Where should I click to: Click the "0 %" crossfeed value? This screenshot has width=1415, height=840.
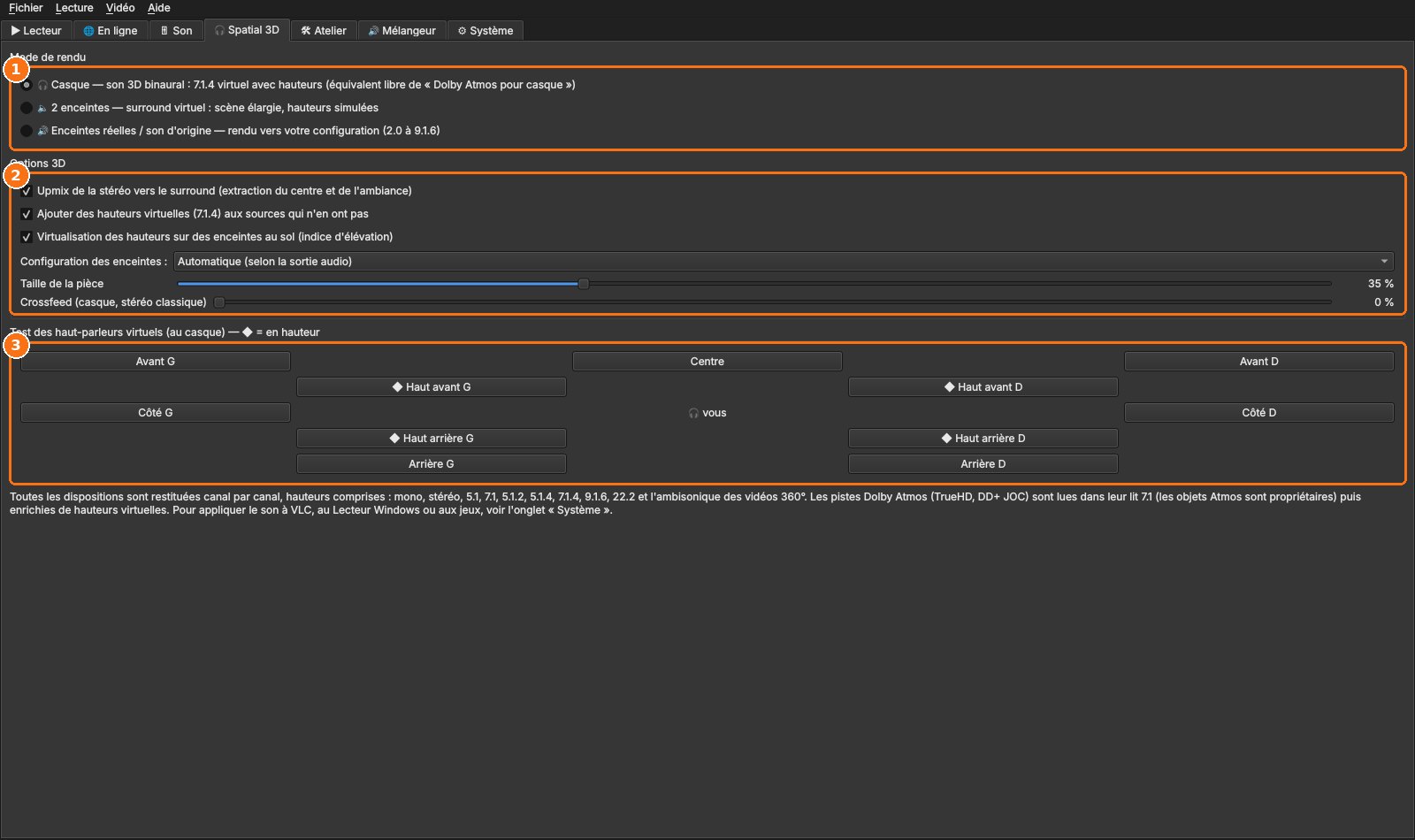pyautogui.click(x=1384, y=302)
